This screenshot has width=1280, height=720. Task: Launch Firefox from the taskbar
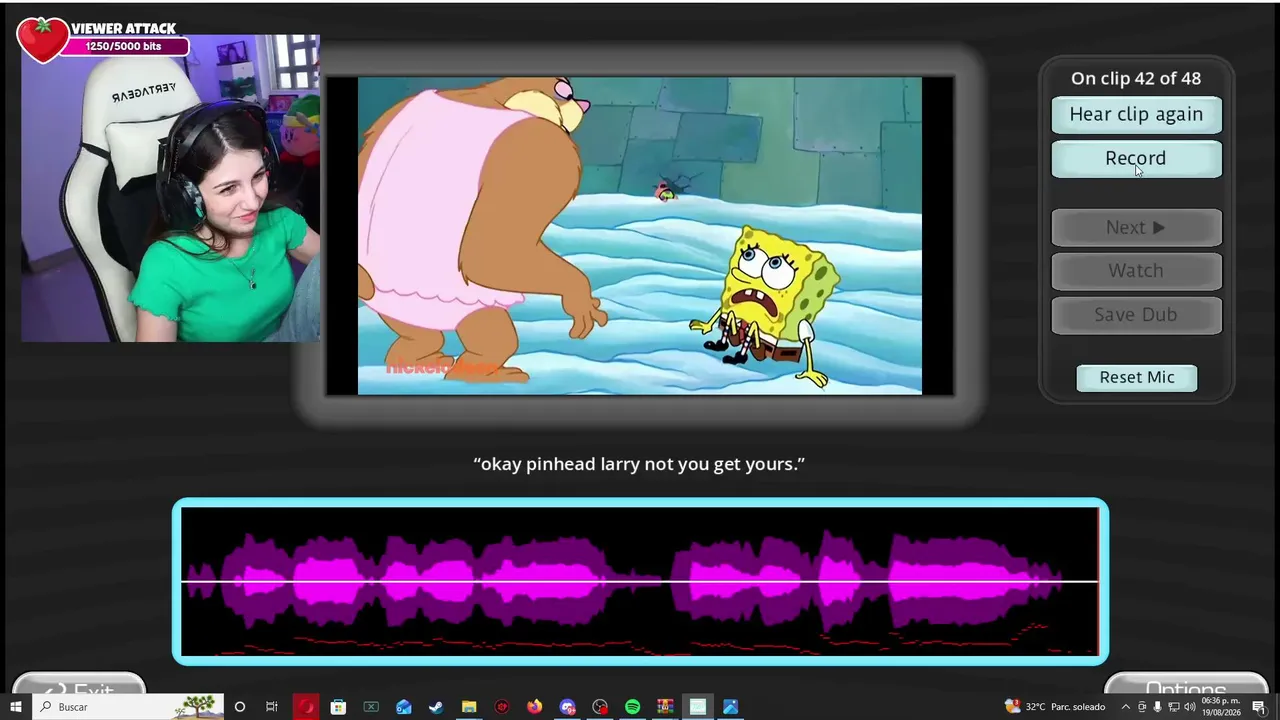coord(535,707)
